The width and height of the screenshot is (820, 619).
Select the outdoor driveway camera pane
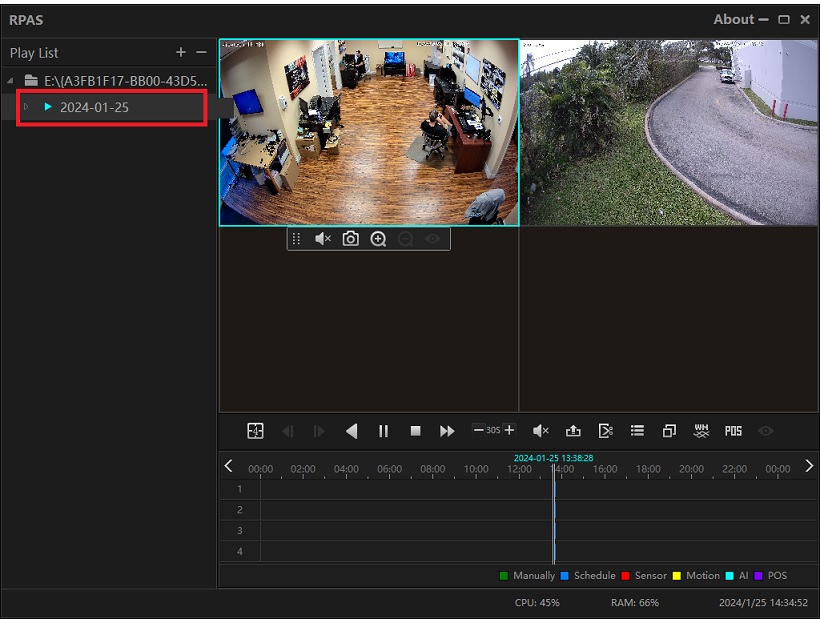(x=669, y=132)
